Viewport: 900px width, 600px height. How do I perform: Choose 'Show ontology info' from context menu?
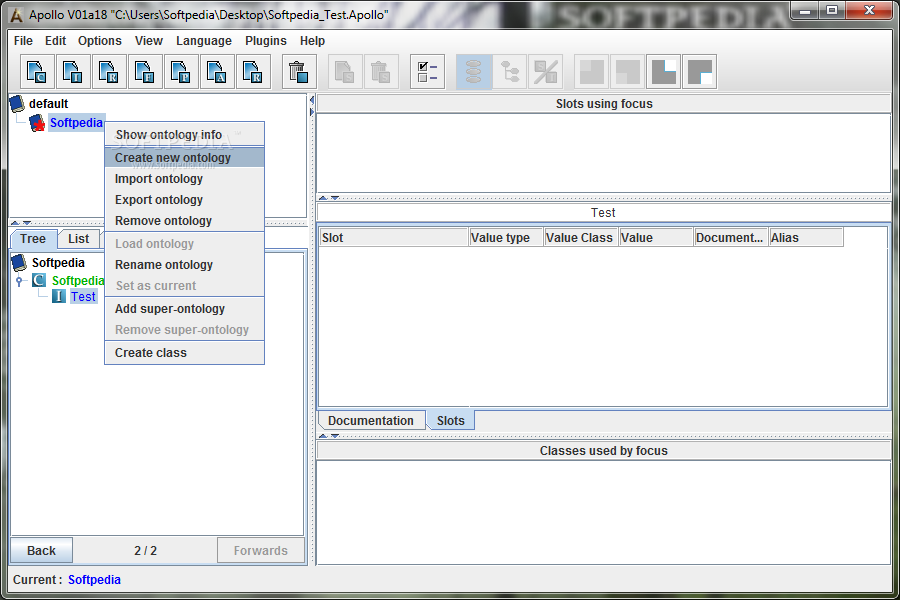(x=184, y=135)
